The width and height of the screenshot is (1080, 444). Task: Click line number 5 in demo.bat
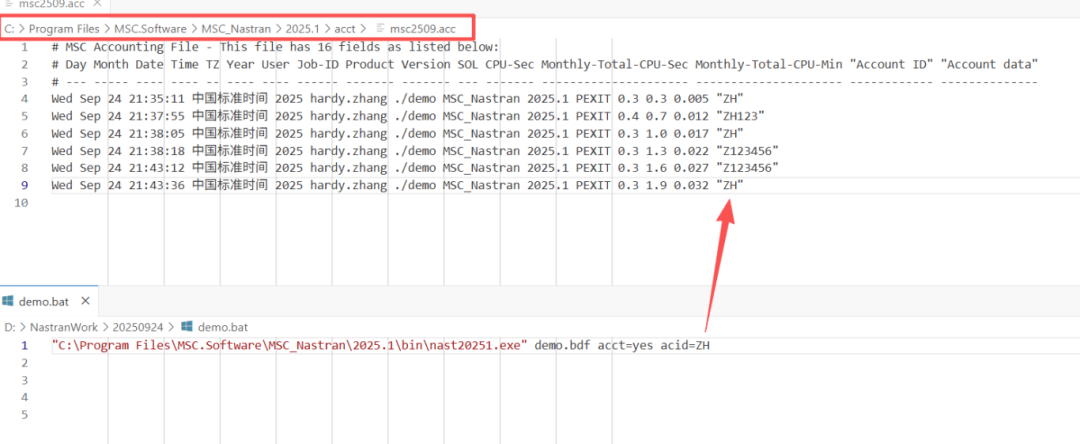pos(25,414)
